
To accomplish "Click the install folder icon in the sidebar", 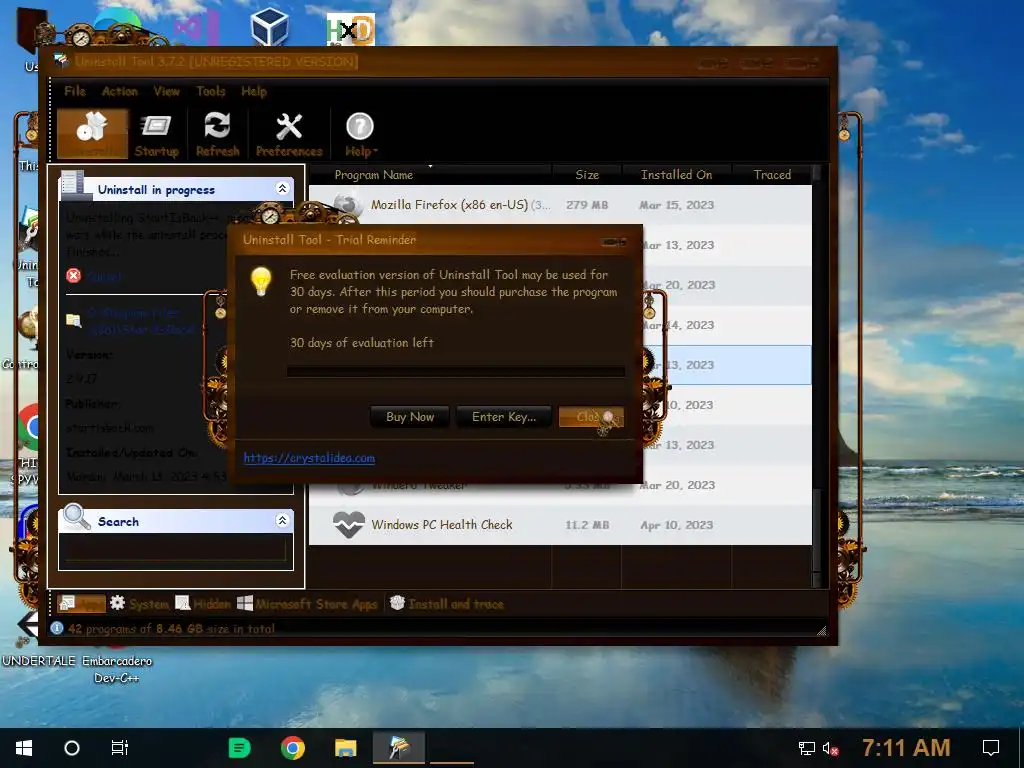I will click(x=74, y=320).
